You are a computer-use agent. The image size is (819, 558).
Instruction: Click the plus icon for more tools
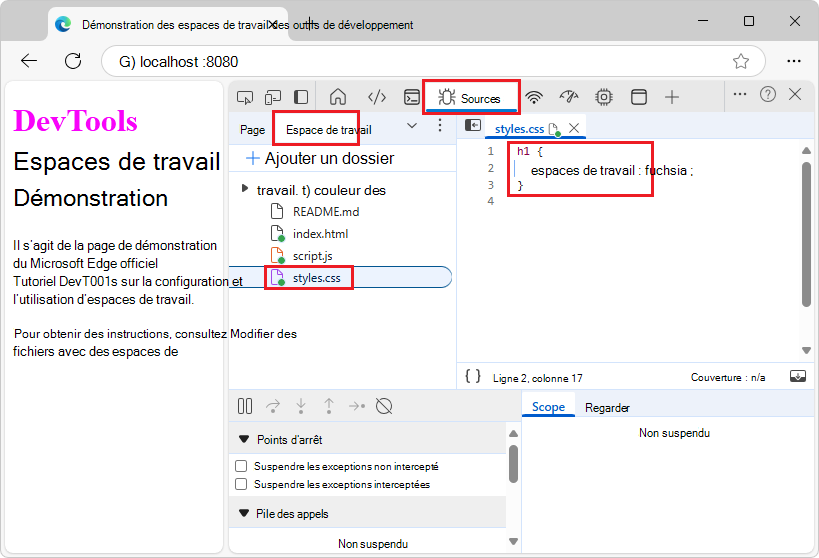pos(672,97)
